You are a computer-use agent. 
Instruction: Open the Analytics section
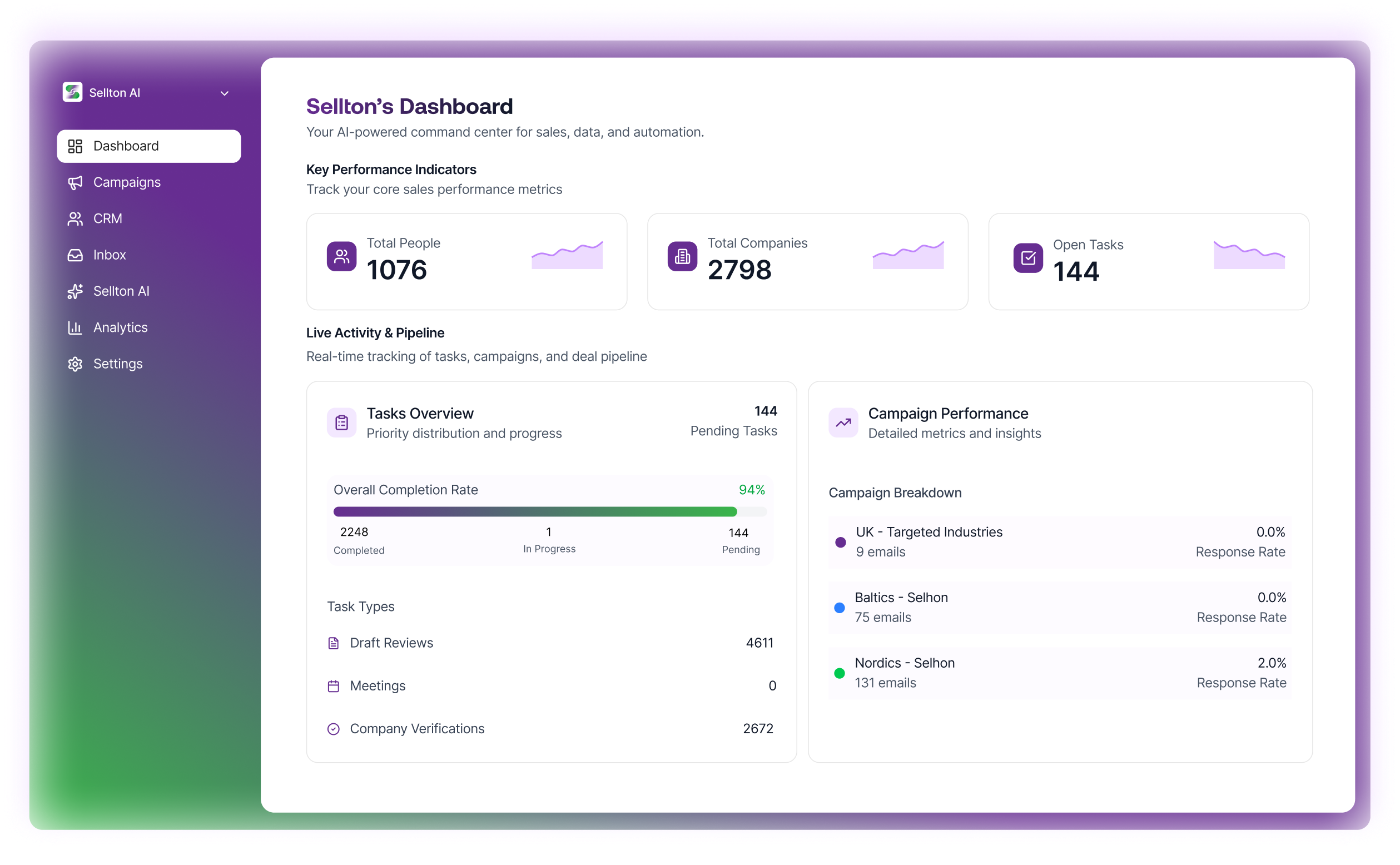[x=121, y=327]
